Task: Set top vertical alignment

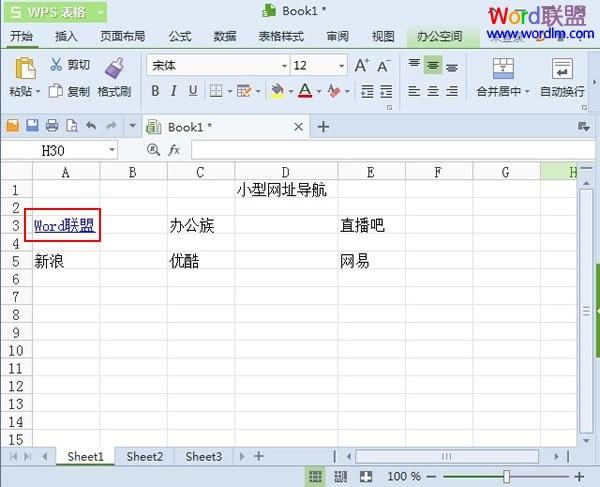Action: pos(414,64)
